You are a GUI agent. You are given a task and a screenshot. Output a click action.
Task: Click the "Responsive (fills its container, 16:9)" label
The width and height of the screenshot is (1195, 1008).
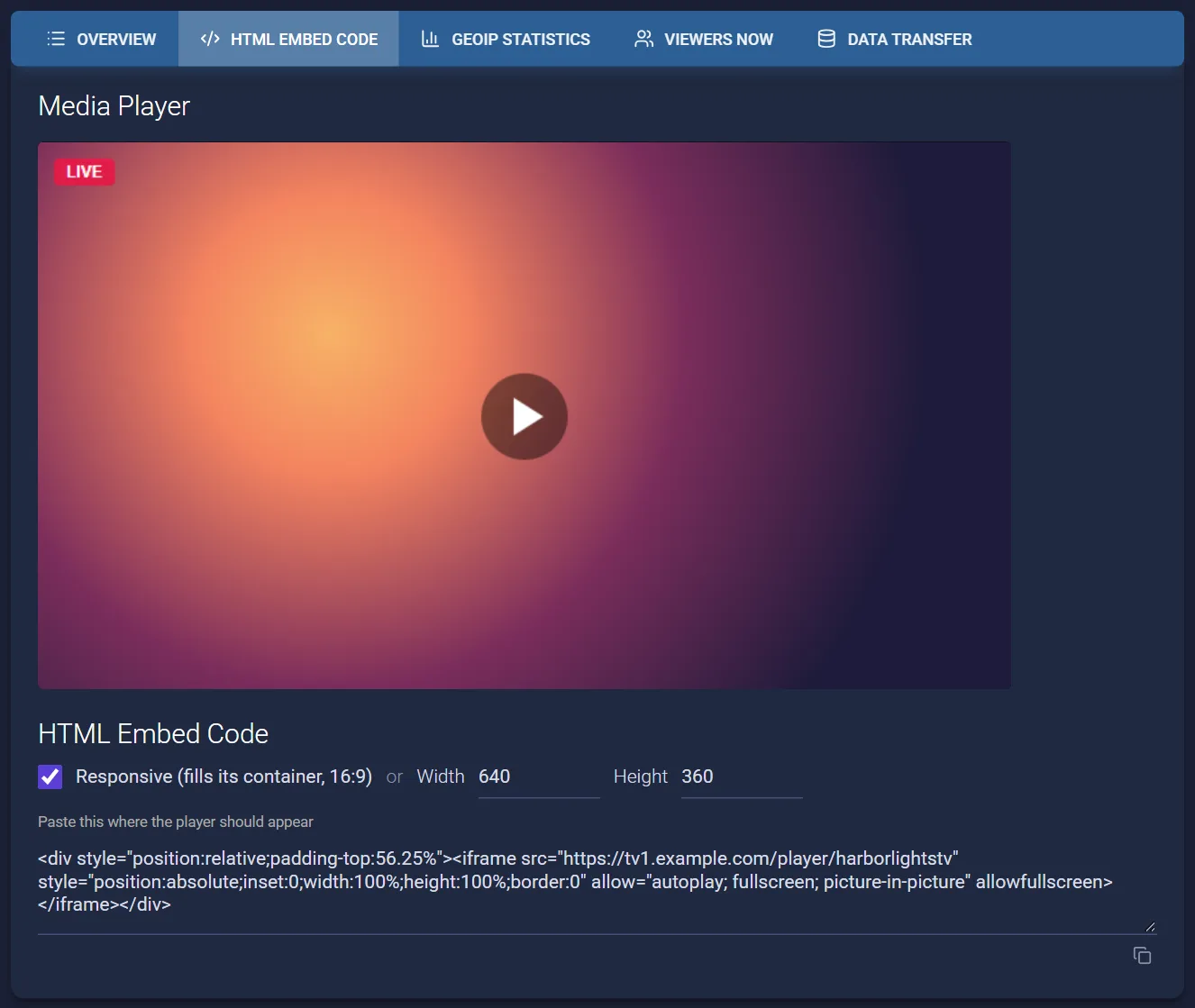tap(223, 776)
